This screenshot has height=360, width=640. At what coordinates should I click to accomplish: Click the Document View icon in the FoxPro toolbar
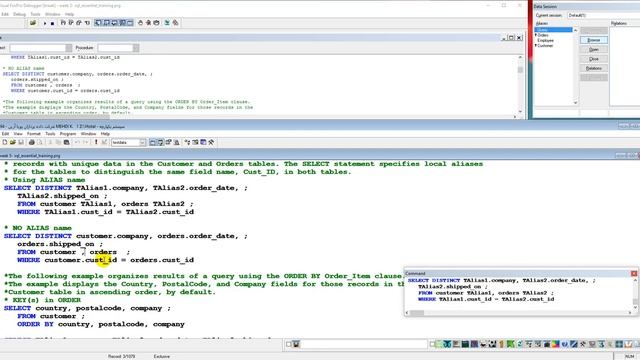point(176,142)
